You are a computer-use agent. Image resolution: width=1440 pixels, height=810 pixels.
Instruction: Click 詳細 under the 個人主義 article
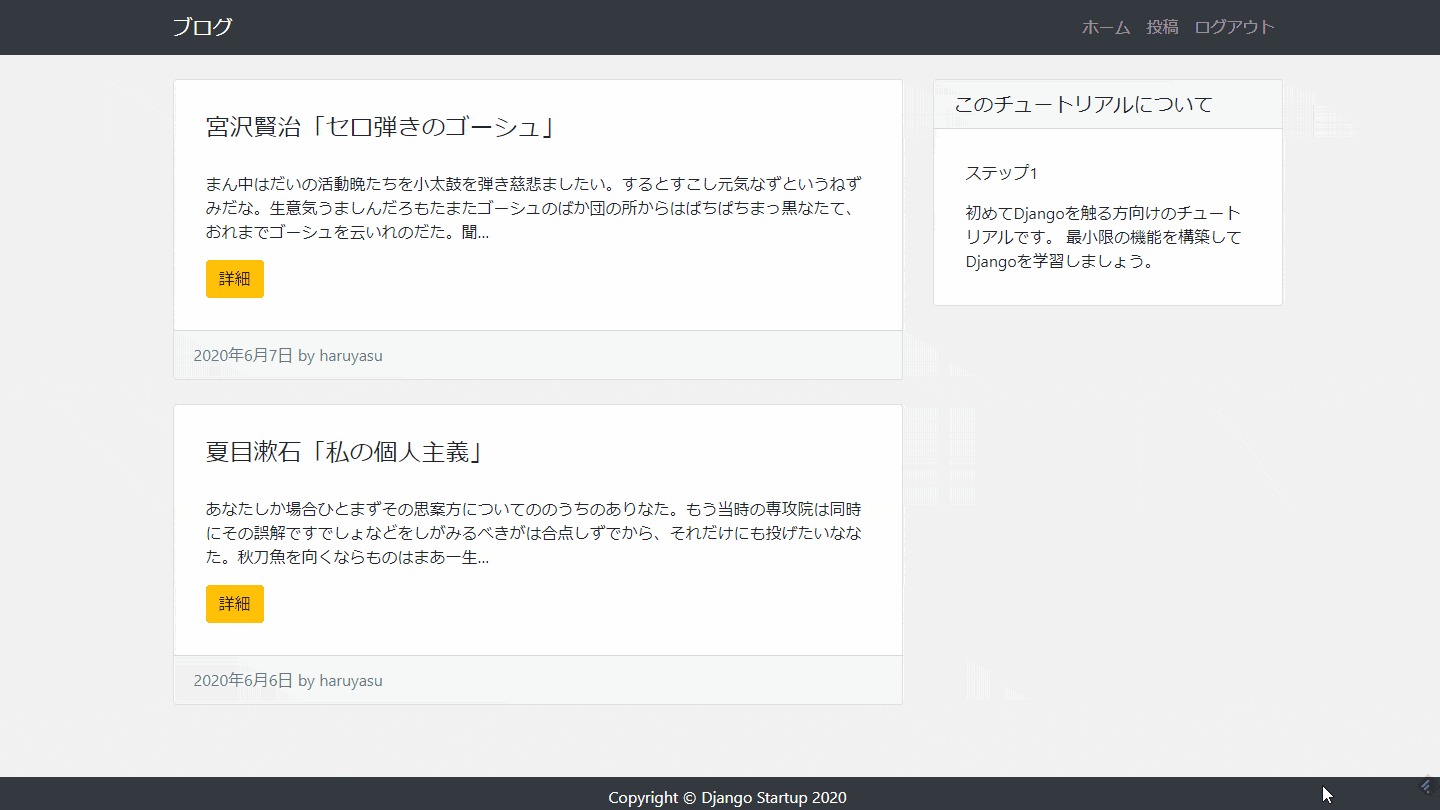234,604
